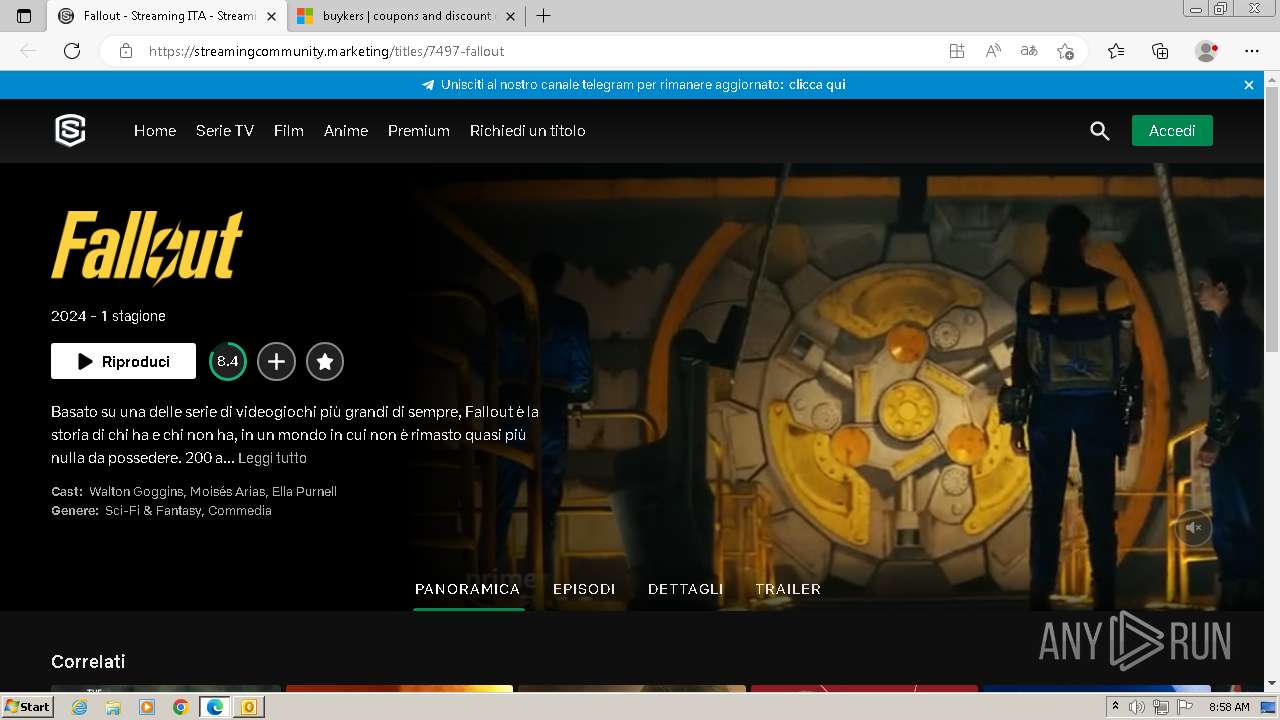Screen dimensions: 1280x720
Task: Select the PANORAMICA tab
Action: click(468, 589)
